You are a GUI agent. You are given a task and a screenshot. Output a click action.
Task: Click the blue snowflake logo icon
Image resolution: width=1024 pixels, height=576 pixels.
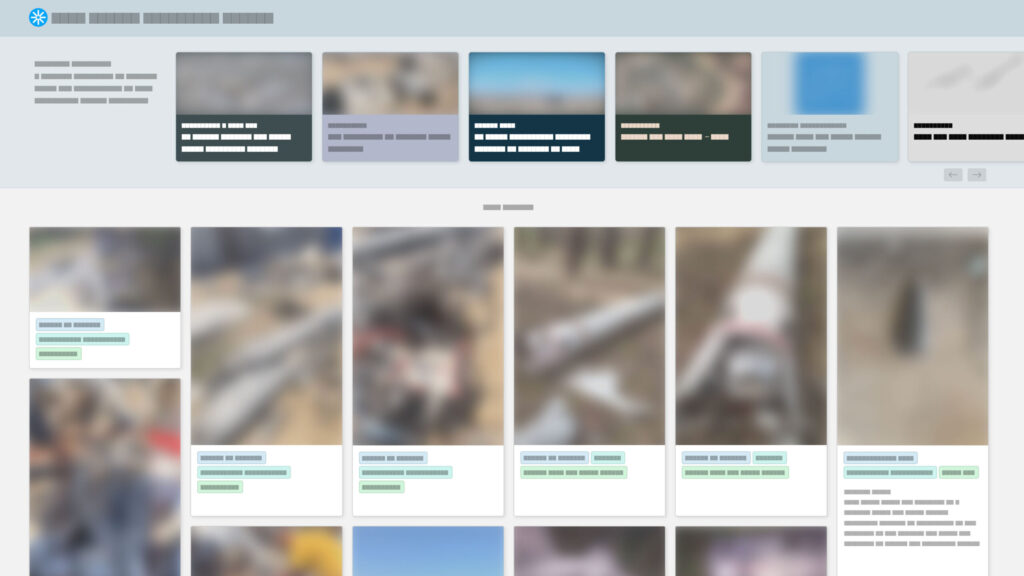(x=38, y=18)
